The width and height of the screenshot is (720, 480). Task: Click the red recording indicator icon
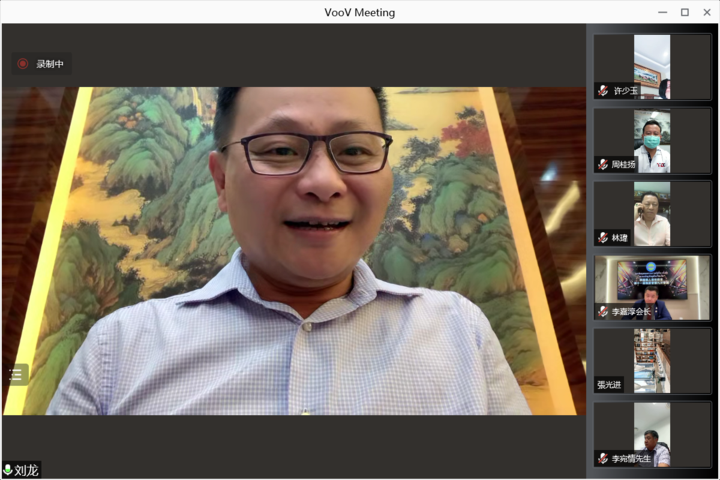pyautogui.click(x=23, y=64)
